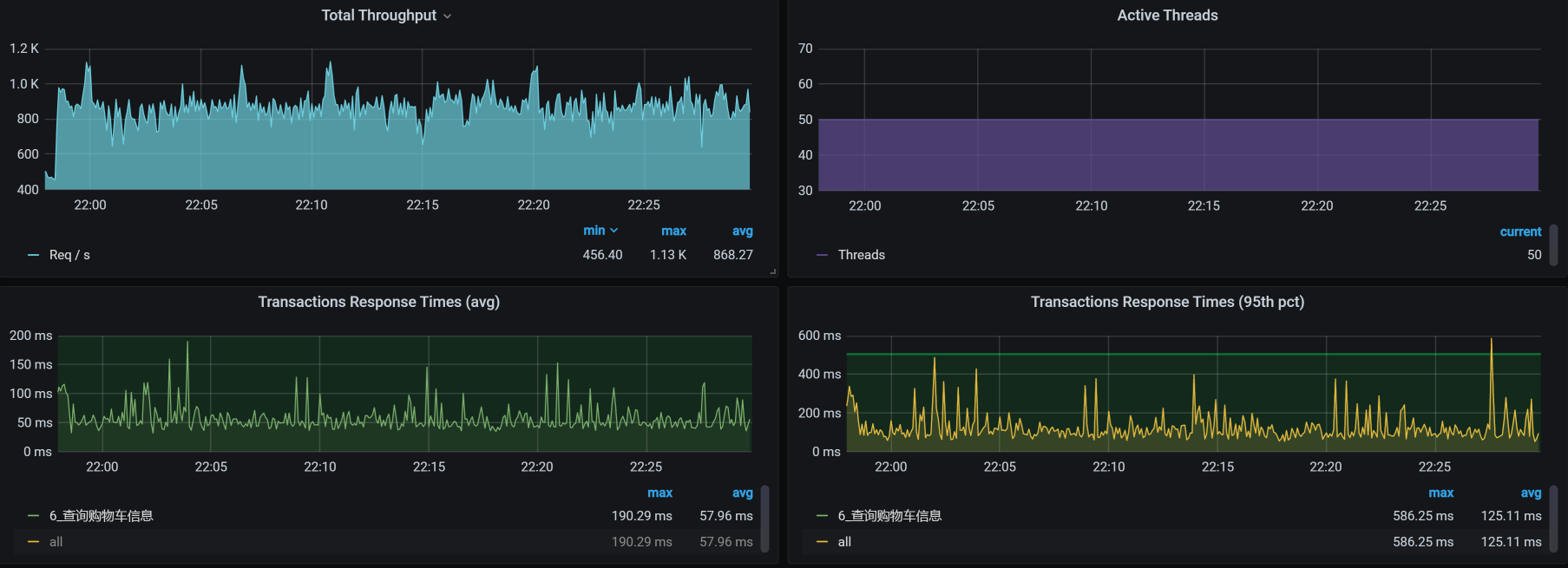Open Transactions Response Times (95th pct) panel menu

pos(1167,302)
